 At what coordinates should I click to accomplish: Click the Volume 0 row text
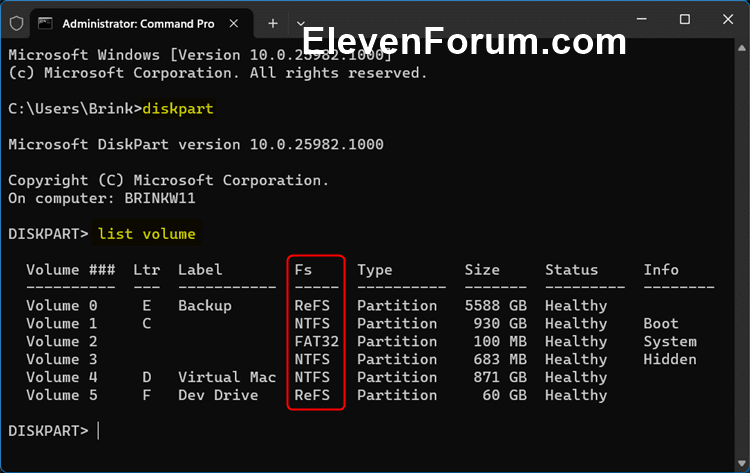62,306
